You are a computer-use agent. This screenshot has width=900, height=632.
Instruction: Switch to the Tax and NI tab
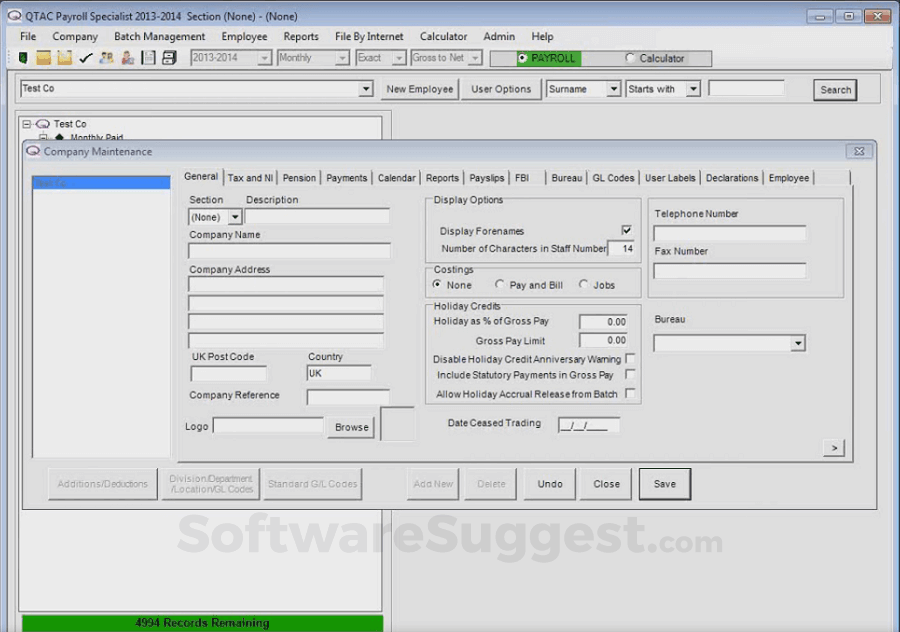coord(249,177)
